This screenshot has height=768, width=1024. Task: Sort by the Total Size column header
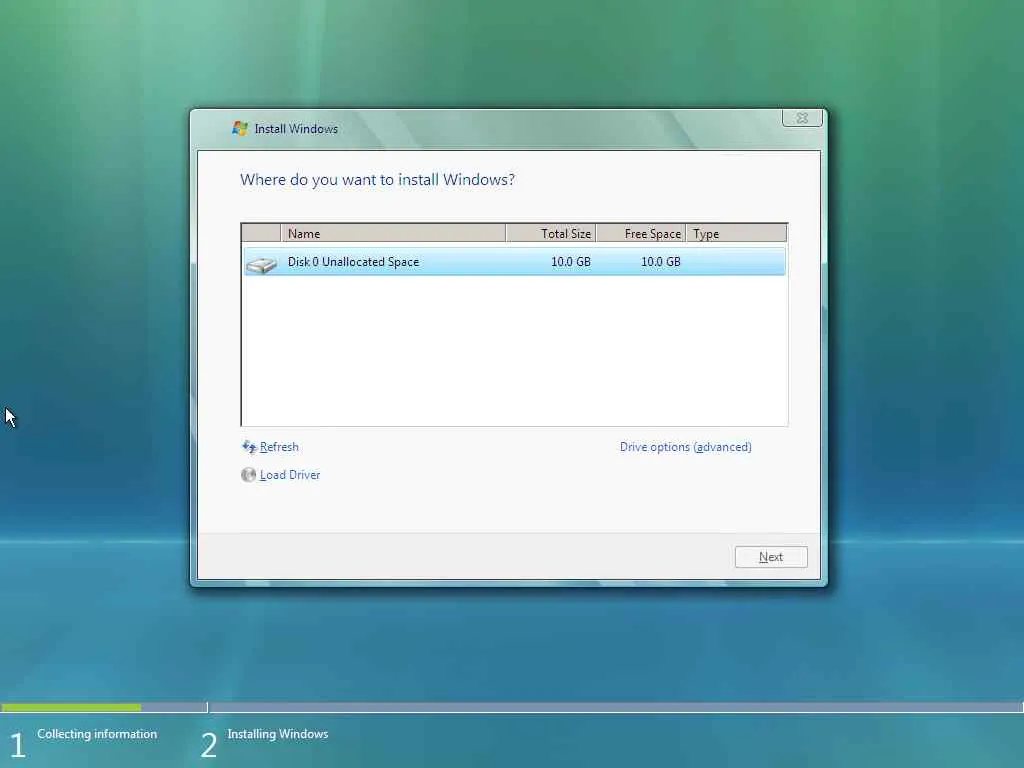551,233
